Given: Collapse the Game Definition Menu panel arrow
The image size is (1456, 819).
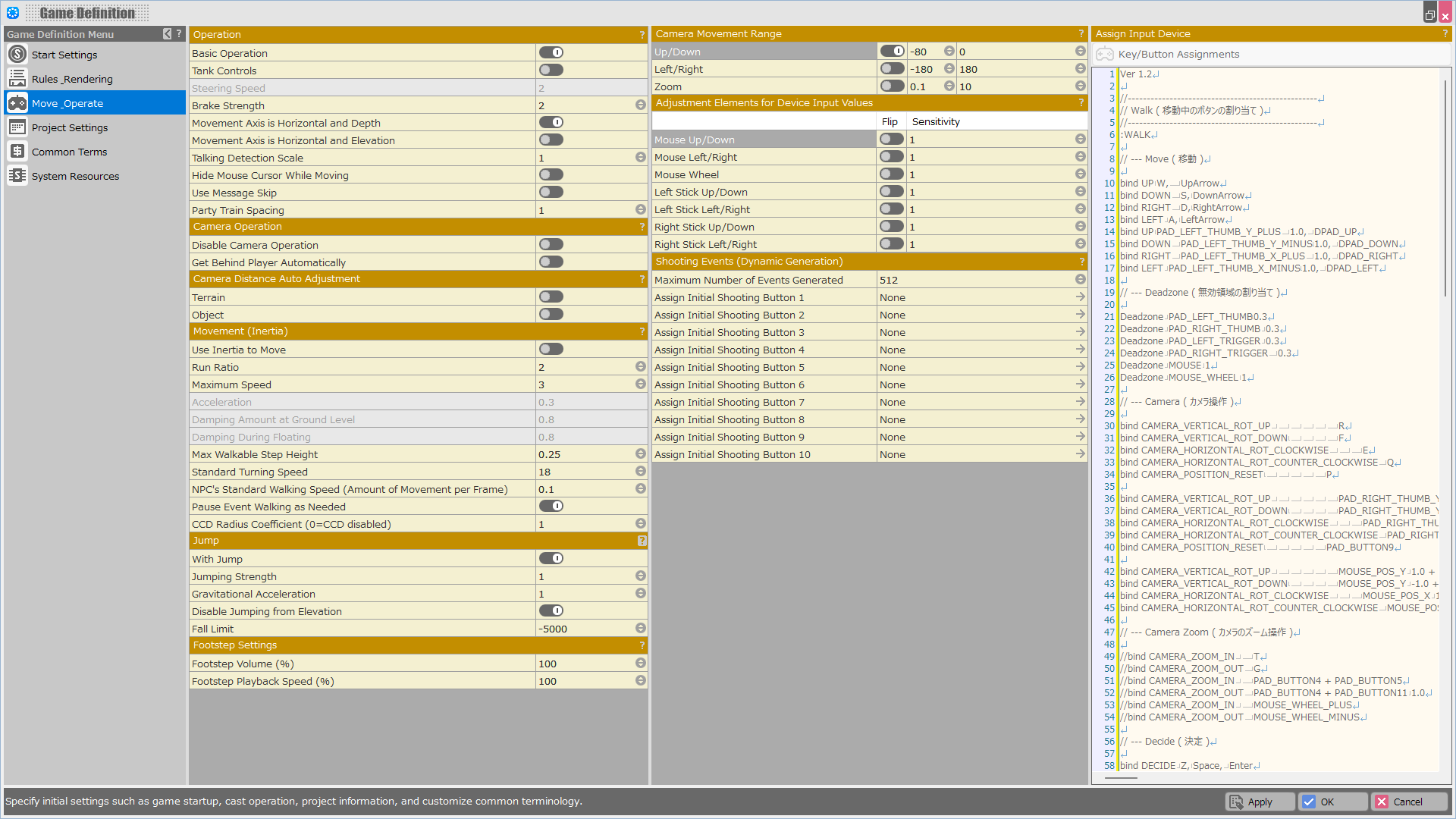Looking at the screenshot, I should click(x=167, y=34).
